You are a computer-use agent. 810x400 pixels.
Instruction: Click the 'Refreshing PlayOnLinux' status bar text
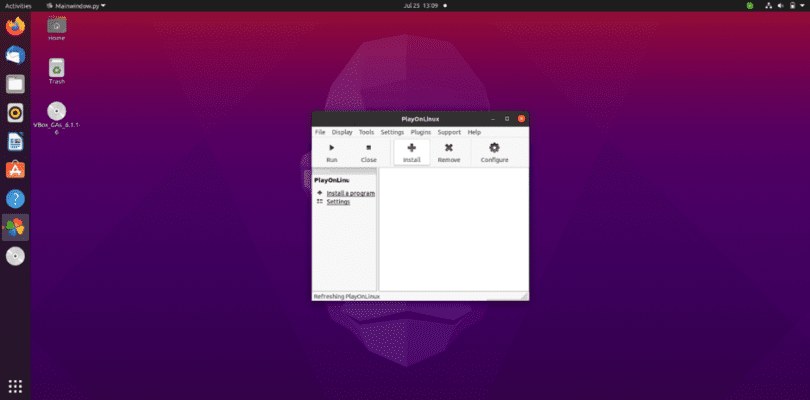(347, 297)
